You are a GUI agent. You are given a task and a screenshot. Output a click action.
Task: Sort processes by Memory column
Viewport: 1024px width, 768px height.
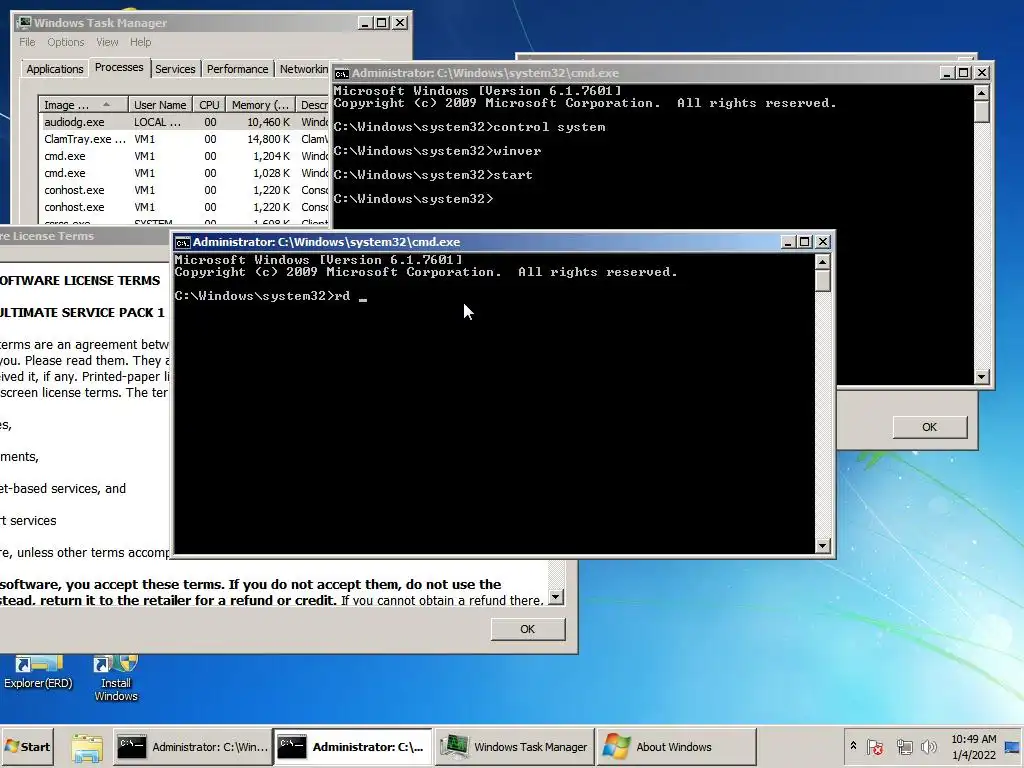260,104
